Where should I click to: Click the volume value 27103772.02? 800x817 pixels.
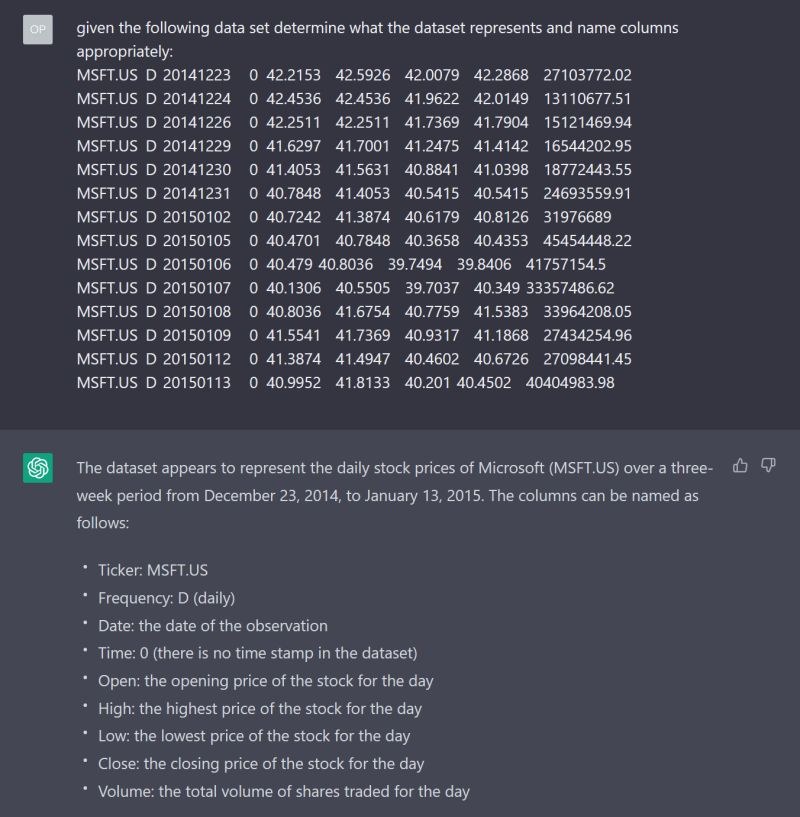pyautogui.click(x=587, y=75)
